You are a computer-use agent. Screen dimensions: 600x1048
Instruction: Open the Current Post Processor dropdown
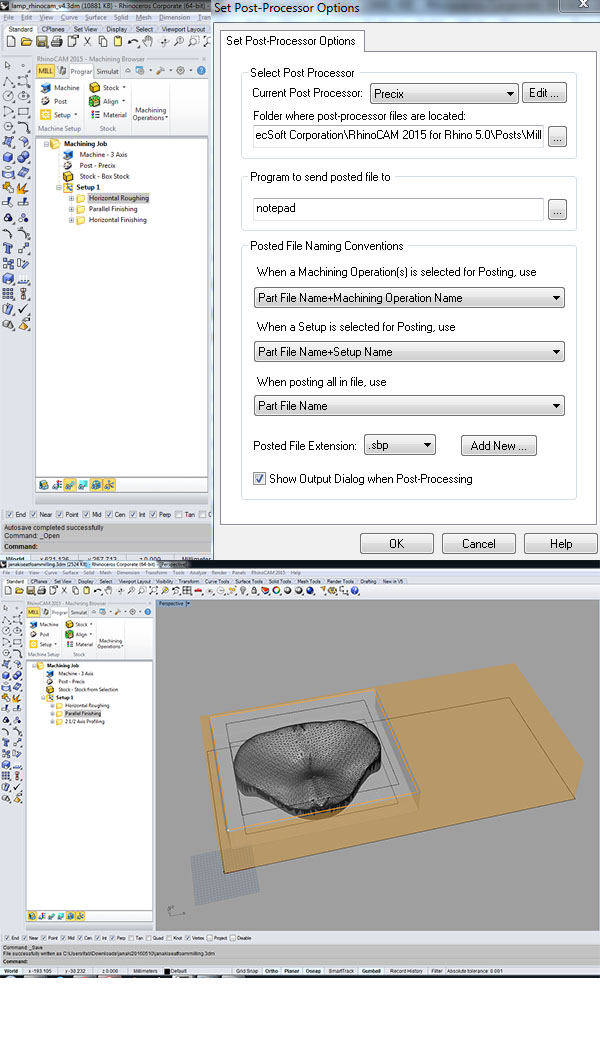tap(444, 94)
